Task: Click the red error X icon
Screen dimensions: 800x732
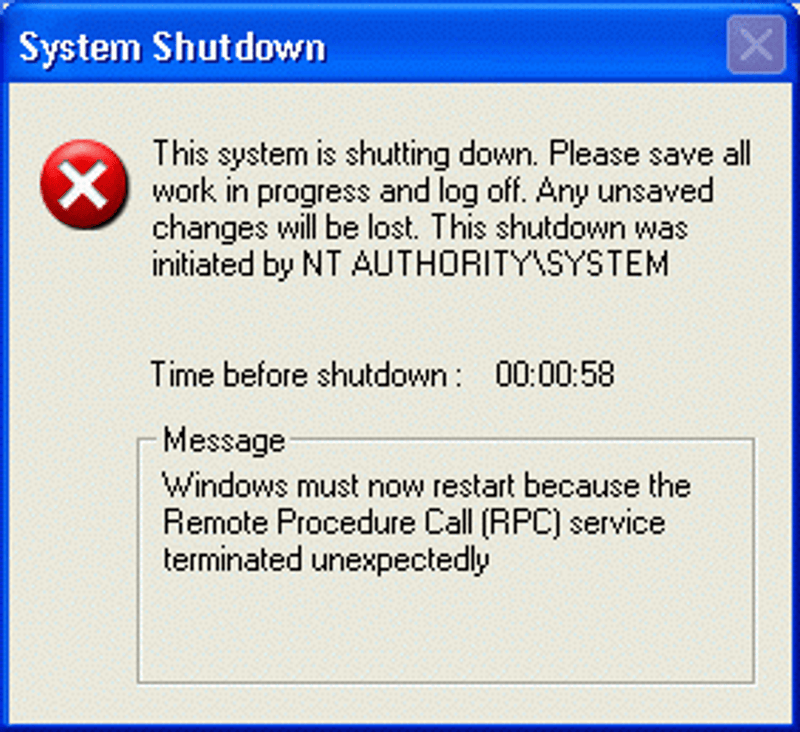Action: [x=84, y=184]
